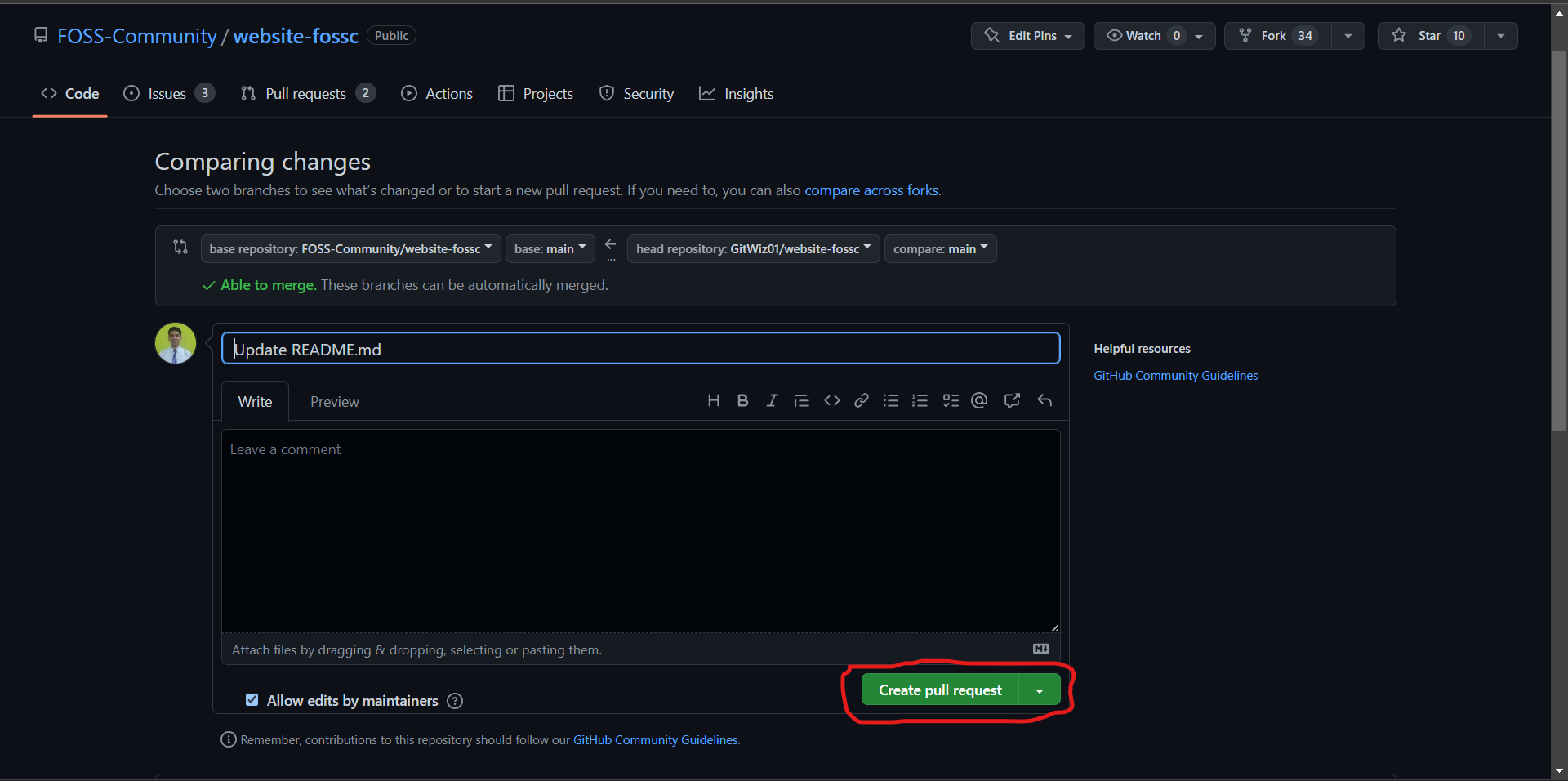1568x781 pixels.
Task: Click compare across forks link
Action: pos(871,190)
